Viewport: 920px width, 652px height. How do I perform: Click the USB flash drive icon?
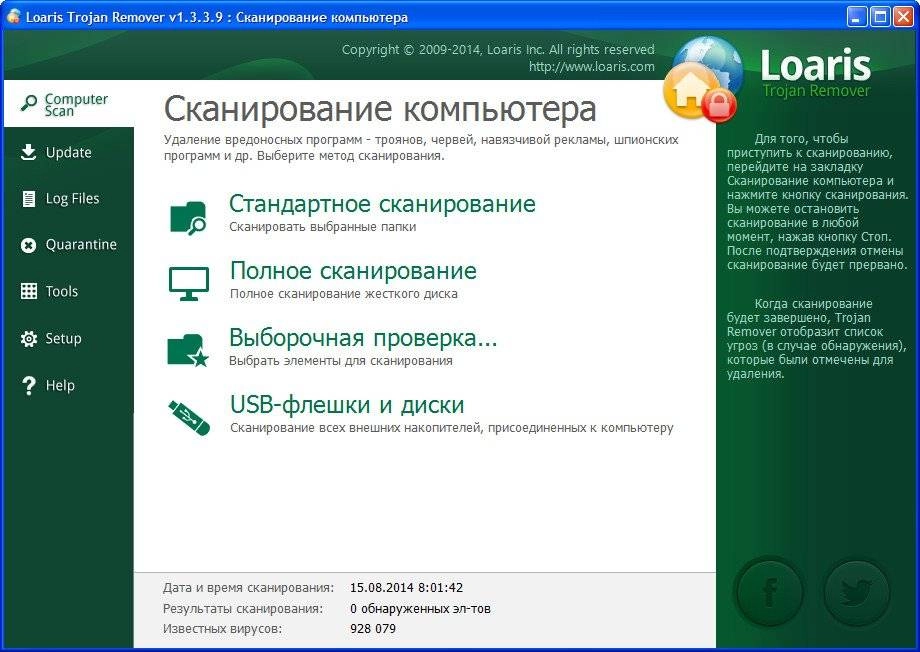pyautogui.click(x=189, y=418)
